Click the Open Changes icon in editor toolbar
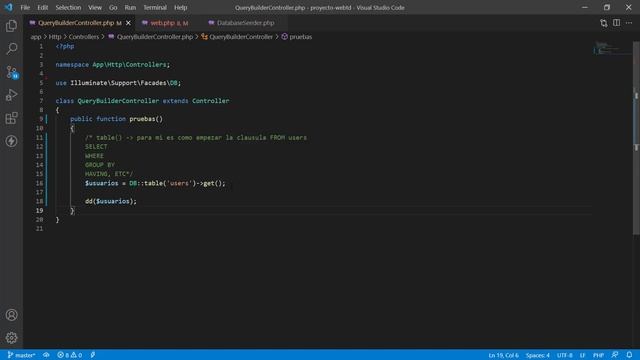Screen dimensions: 640x360 point(604,23)
